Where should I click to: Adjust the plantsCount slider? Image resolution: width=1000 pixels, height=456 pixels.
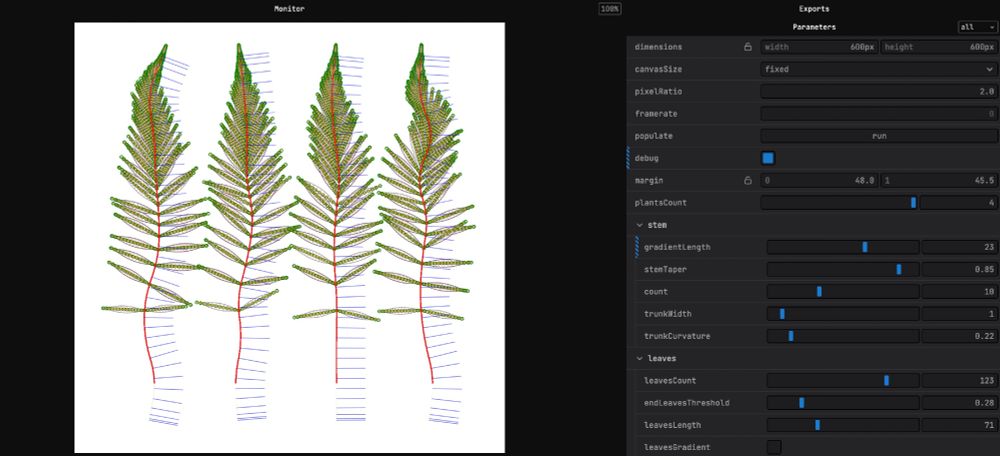click(839, 203)
